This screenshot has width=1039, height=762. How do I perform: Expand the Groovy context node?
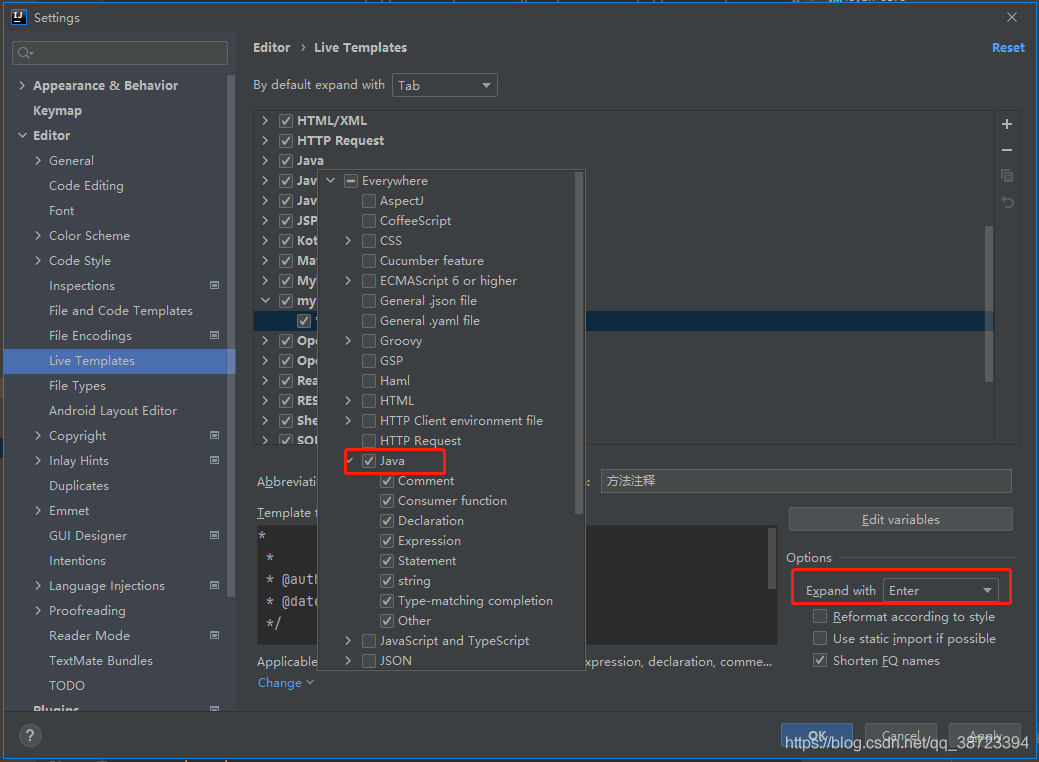348,341
